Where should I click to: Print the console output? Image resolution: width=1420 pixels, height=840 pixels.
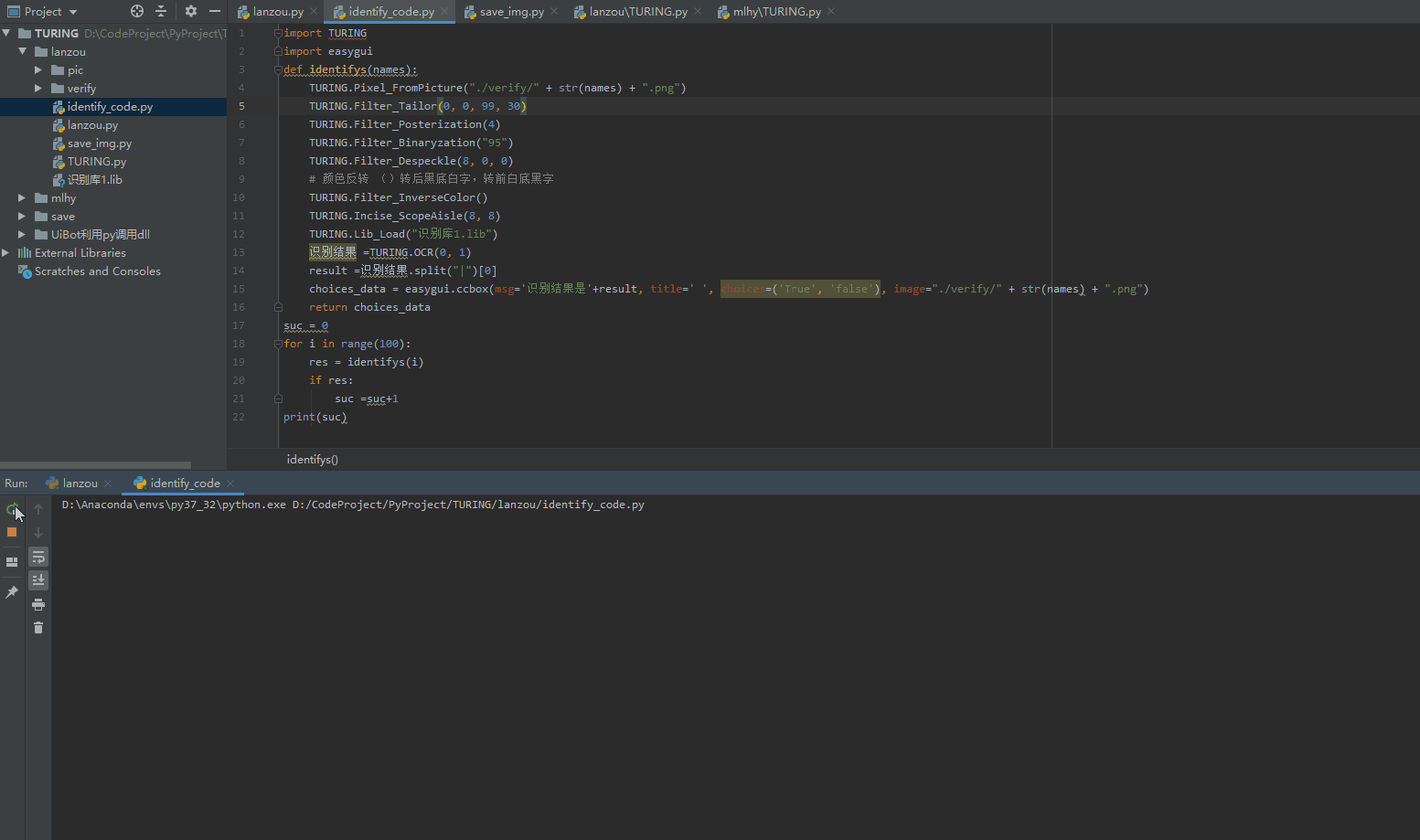coord(37,603)
